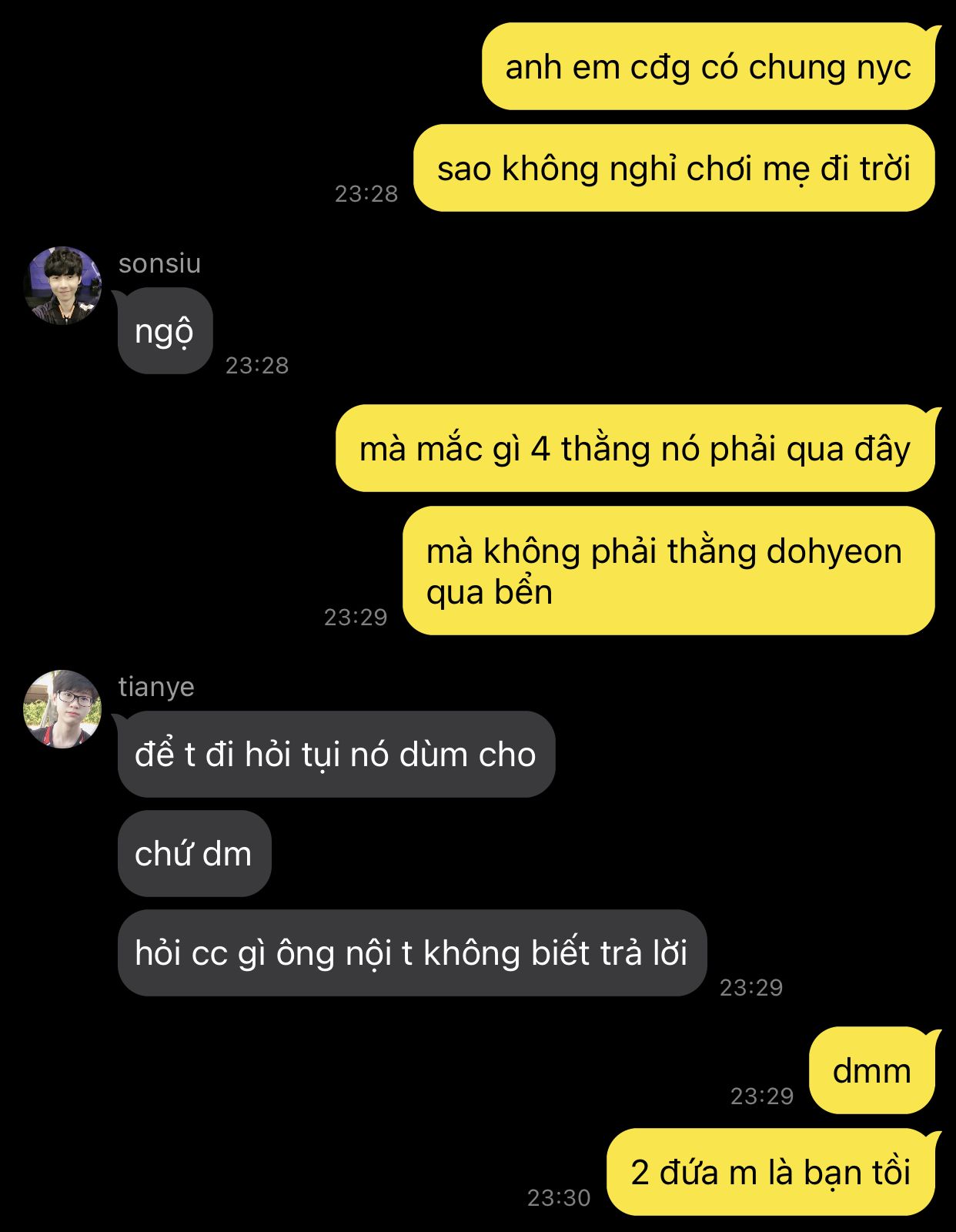Click the tianye username label
Image resolution: width=956 pixels, height=1232 pixels.
pos(156,686)
